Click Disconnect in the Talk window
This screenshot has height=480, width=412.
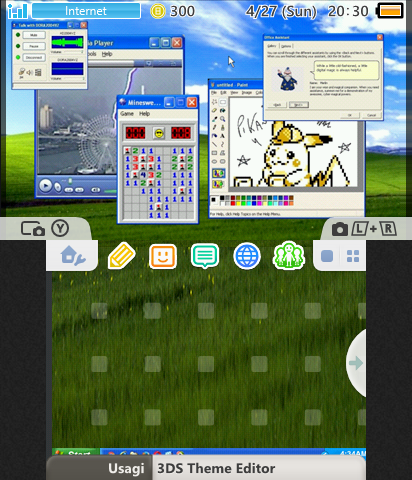(x=34, y=57)
